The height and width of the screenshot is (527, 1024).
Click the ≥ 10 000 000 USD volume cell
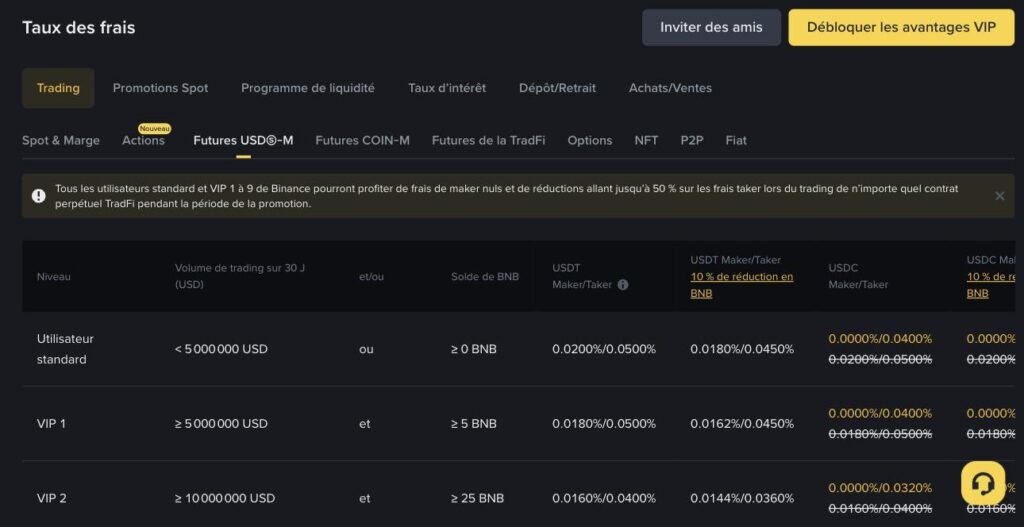(224, 498)
